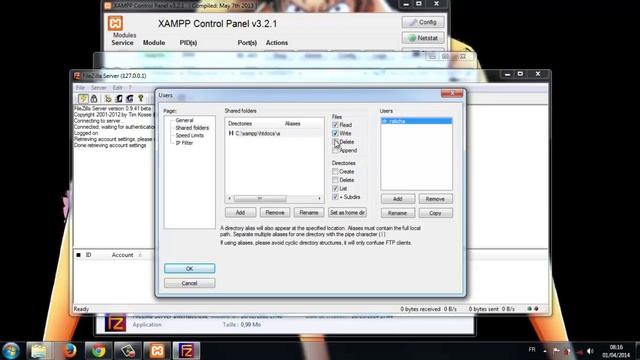Click Remove under the Users list
Viewport: 640px width, 360px height.
tap(435, 199)
